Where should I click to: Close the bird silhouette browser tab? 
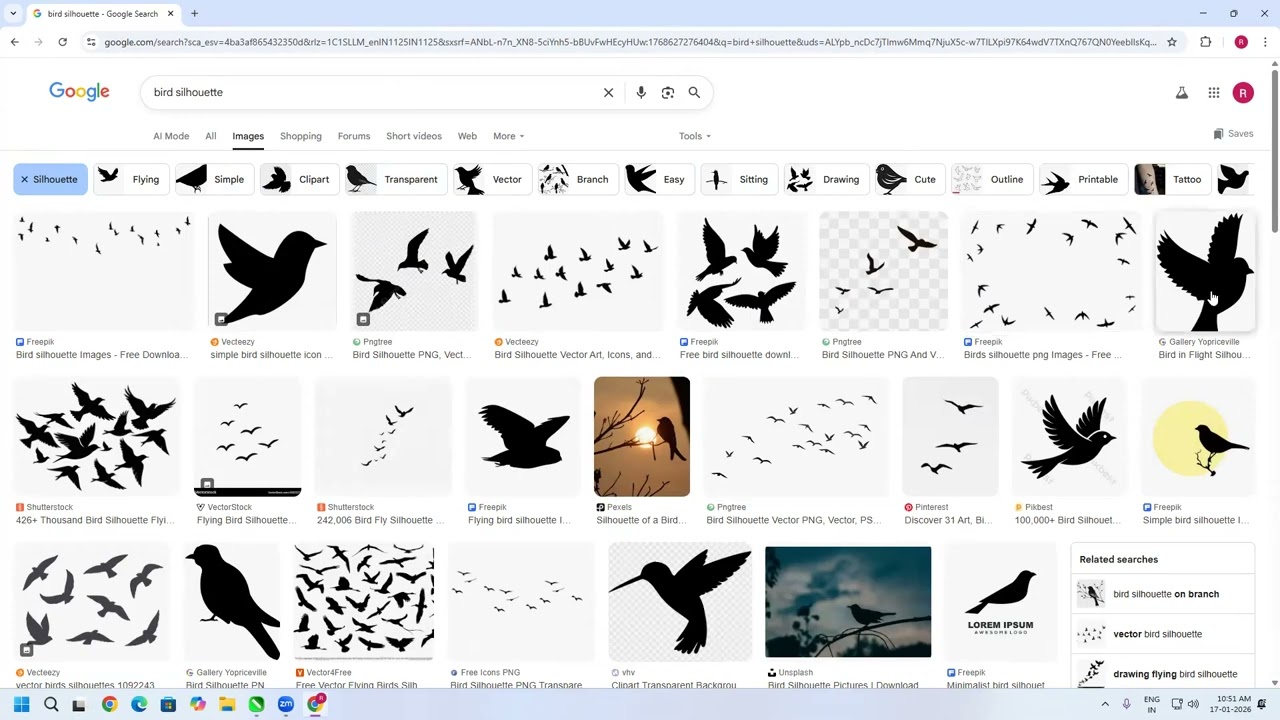(170, 14)
